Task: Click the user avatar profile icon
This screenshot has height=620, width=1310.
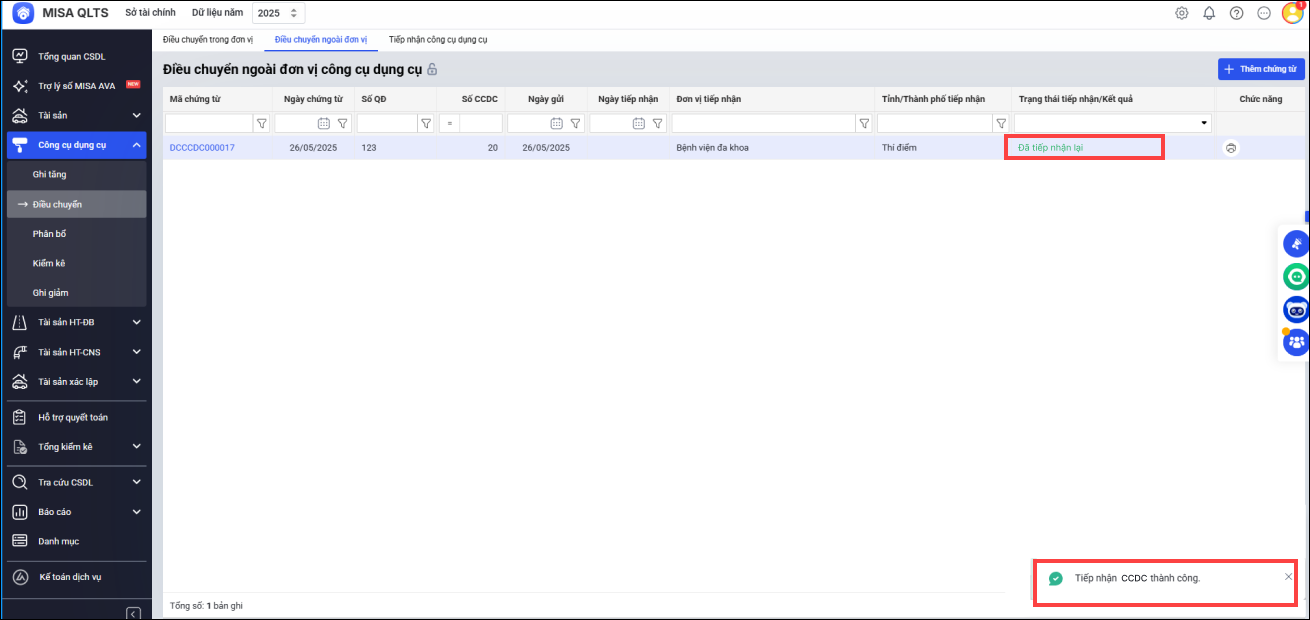Action: 1293,13
